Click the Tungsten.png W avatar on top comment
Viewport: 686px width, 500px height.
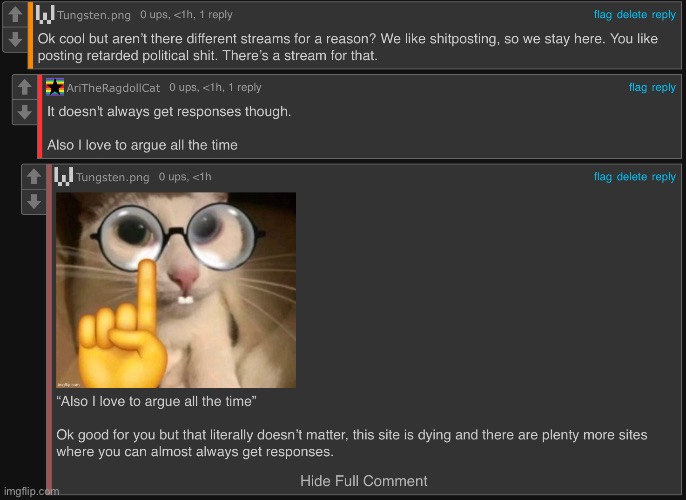[x=45, y=14]
